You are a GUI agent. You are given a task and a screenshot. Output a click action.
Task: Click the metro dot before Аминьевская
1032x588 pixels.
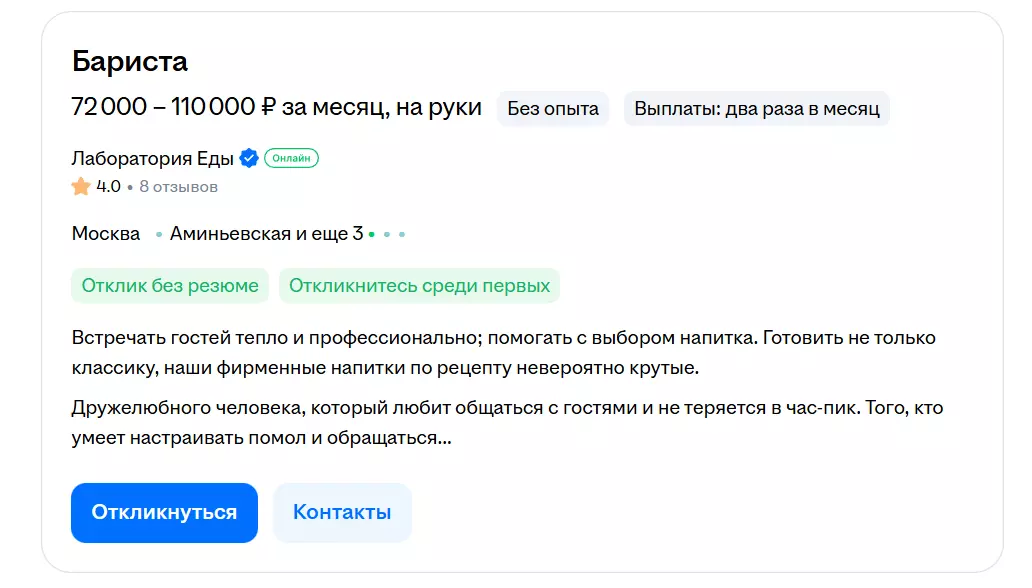(159, 235)
